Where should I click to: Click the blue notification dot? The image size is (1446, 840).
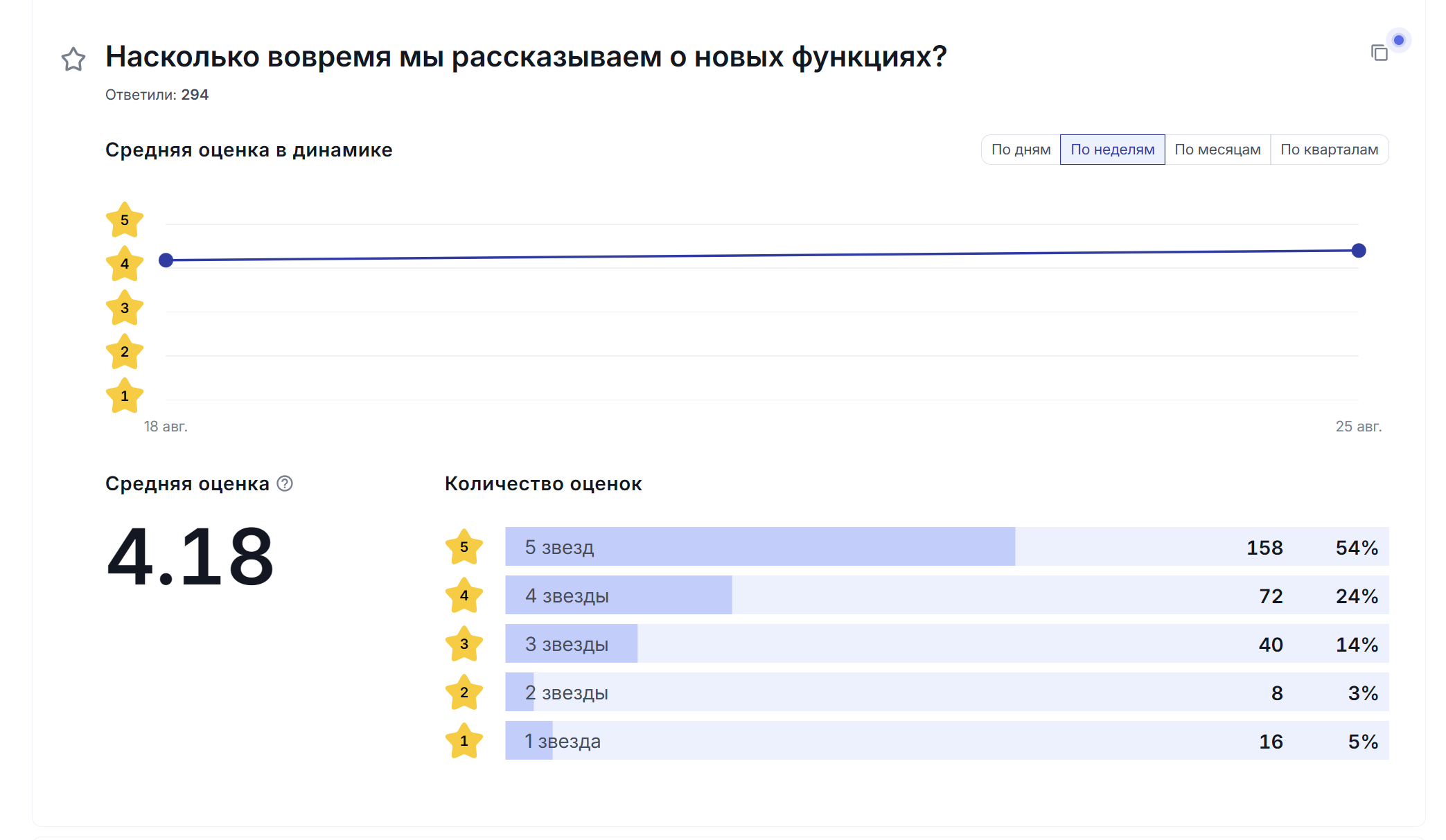pyautogui.click(x=1399, y=40)
